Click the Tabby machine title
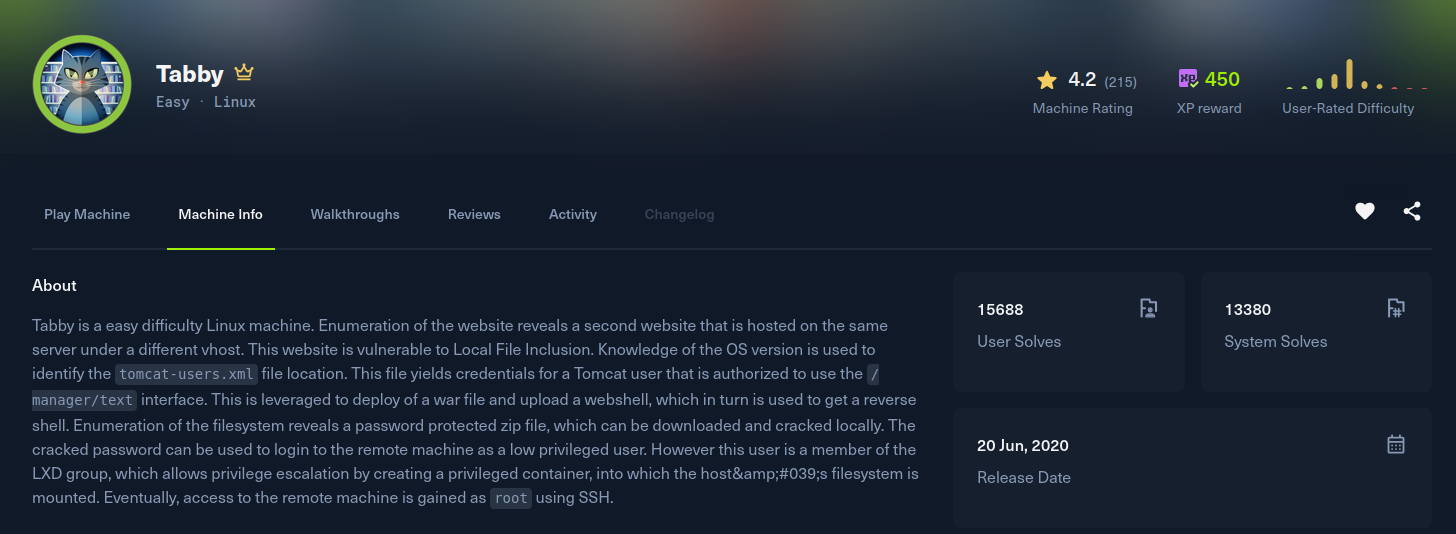The height and width of the screenshot is (534, 1456). [190, 74]
